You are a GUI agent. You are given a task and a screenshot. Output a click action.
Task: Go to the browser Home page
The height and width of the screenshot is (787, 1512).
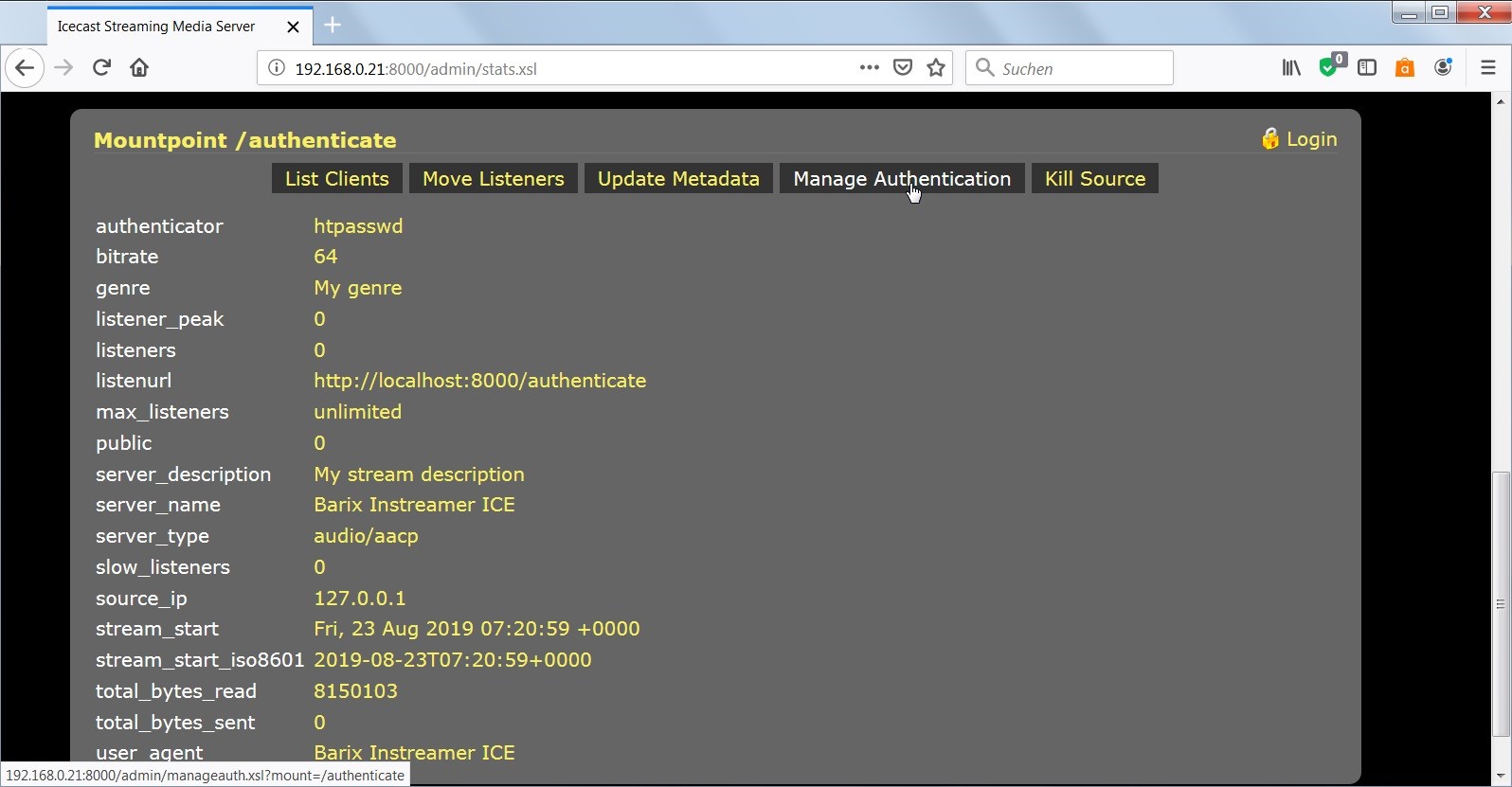tap(139, 68)
